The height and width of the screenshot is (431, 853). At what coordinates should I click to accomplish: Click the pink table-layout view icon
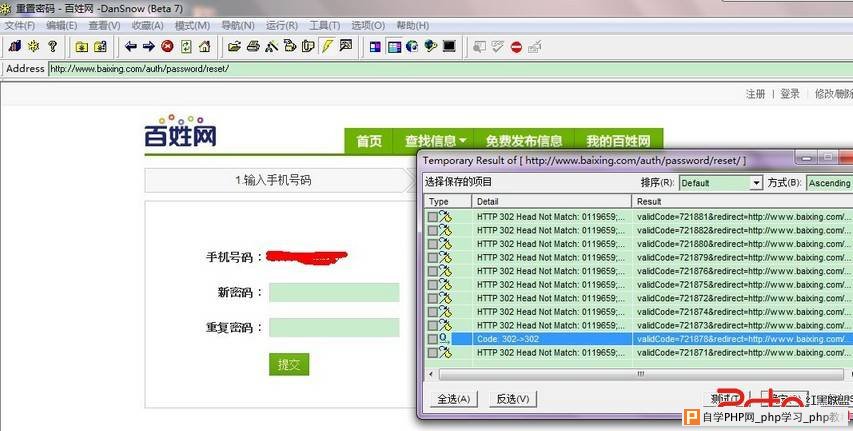(x=394, y=47)
